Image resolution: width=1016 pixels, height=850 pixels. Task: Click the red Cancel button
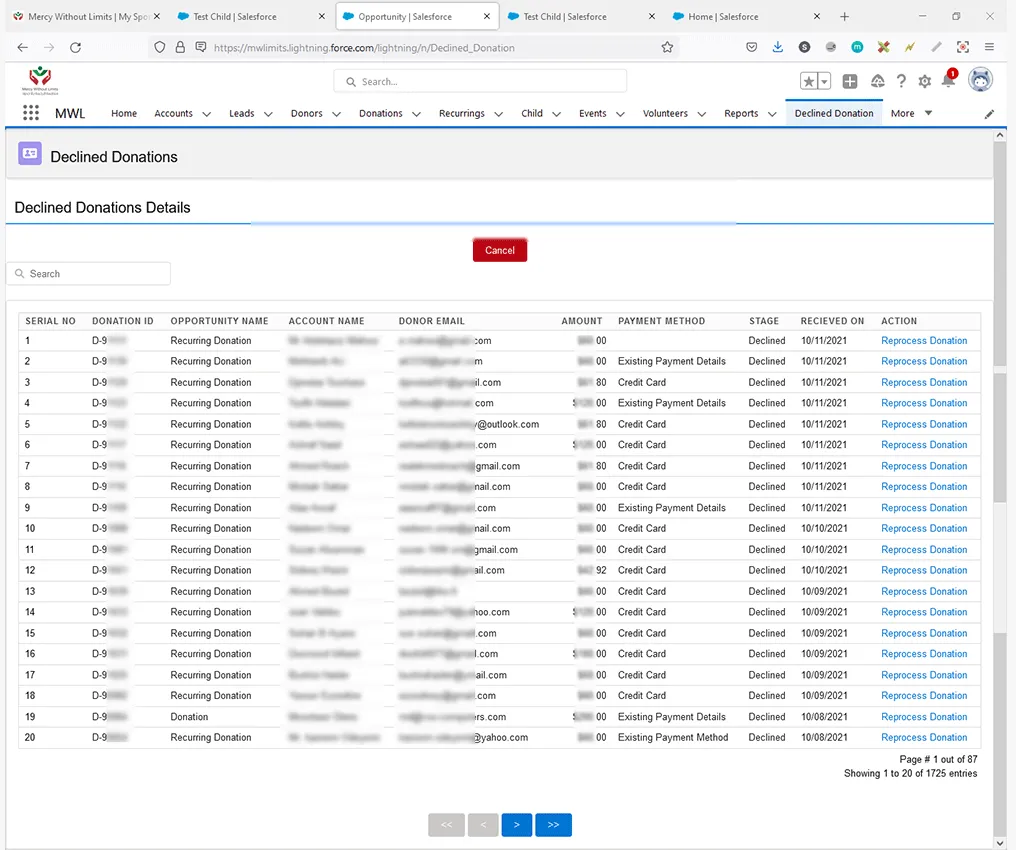(x=500, y=250)
